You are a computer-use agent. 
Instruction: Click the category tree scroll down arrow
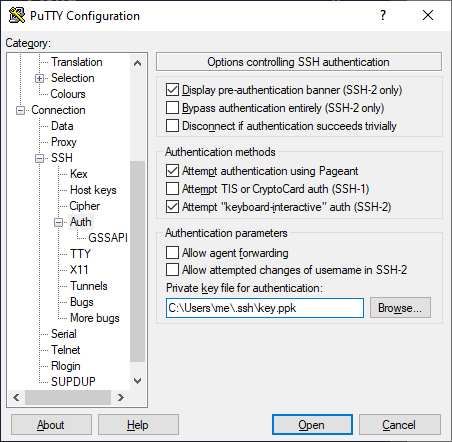(x=137, y=380)
